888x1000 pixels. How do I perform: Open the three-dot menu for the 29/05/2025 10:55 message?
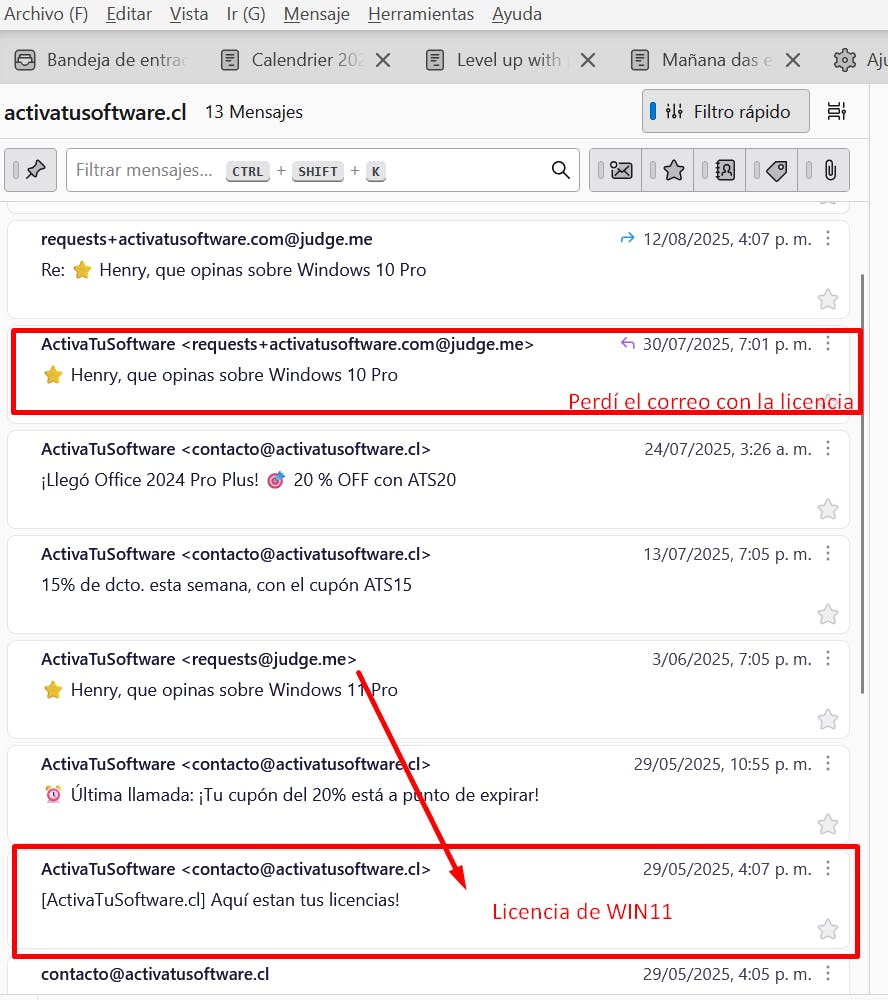(828, 763)
